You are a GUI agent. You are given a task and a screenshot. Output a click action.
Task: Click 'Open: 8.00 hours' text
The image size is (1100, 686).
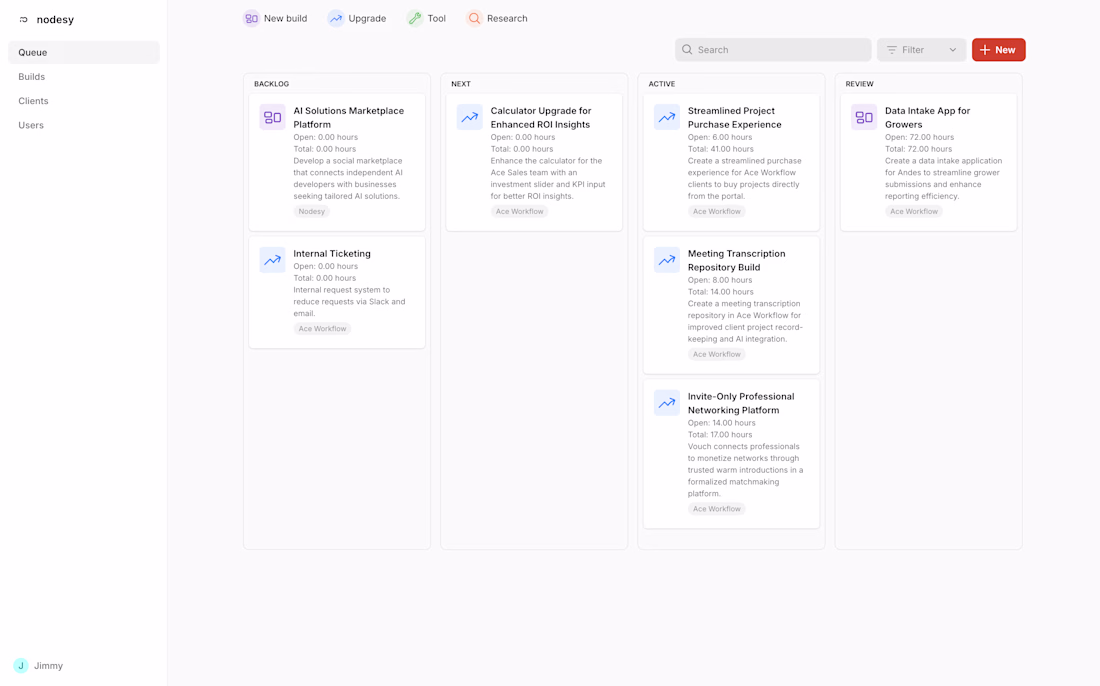720,280
